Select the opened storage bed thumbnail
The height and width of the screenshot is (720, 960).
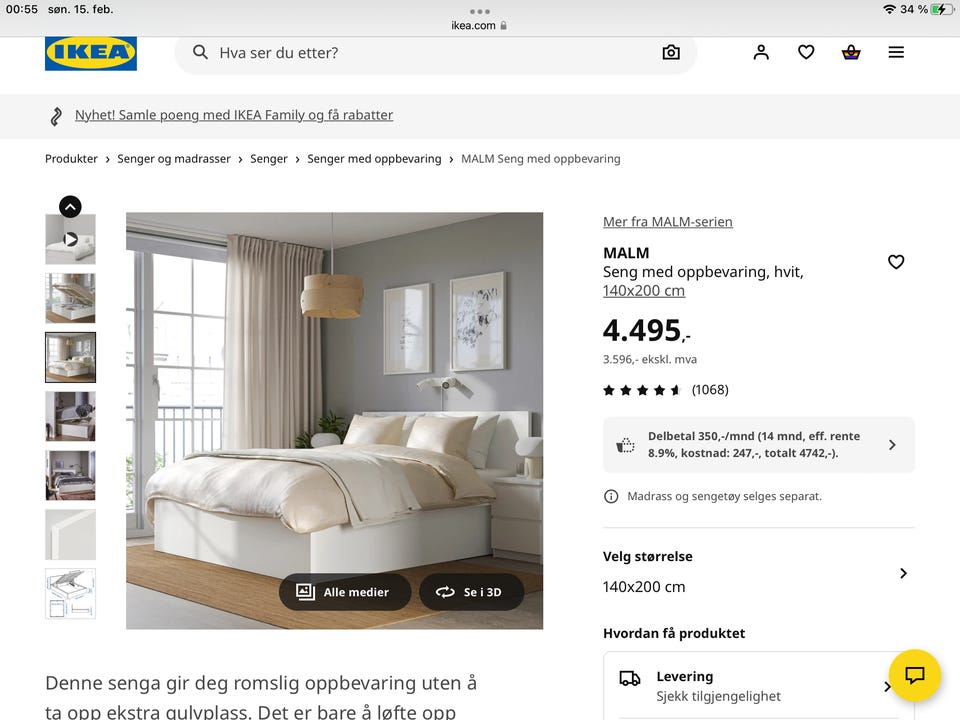tap(70, 298)
